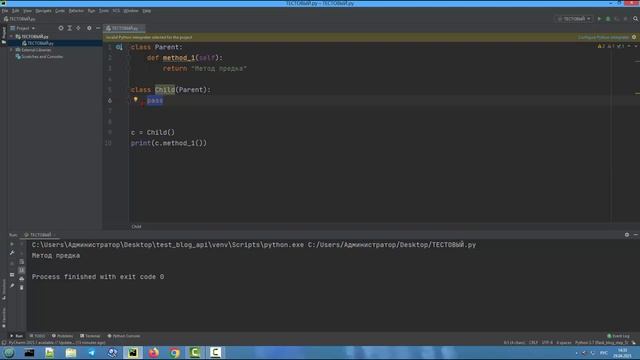640x360 pixels.
Task: Click the intention lightbulb on line 6
Action: (x=136, y=99)
